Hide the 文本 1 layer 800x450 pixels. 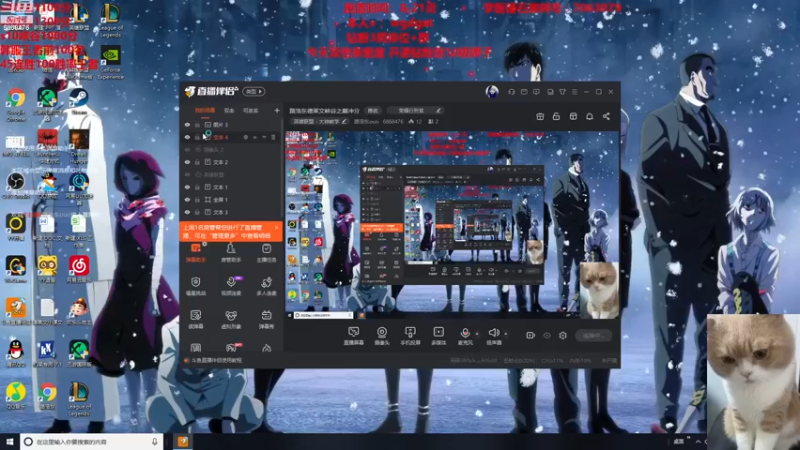pos(187,187)
